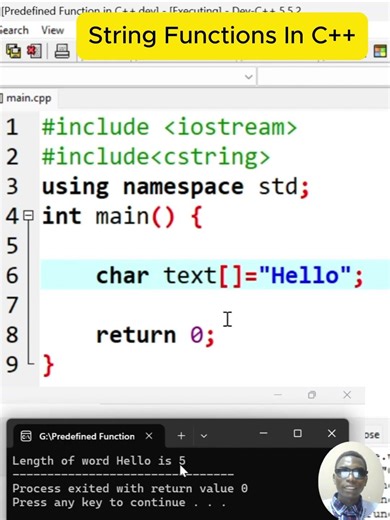This screenshot has height=520, width=390.
Task: Select the main.cpp editor tab
Action: pyautogui.click(x=28, y=98)
